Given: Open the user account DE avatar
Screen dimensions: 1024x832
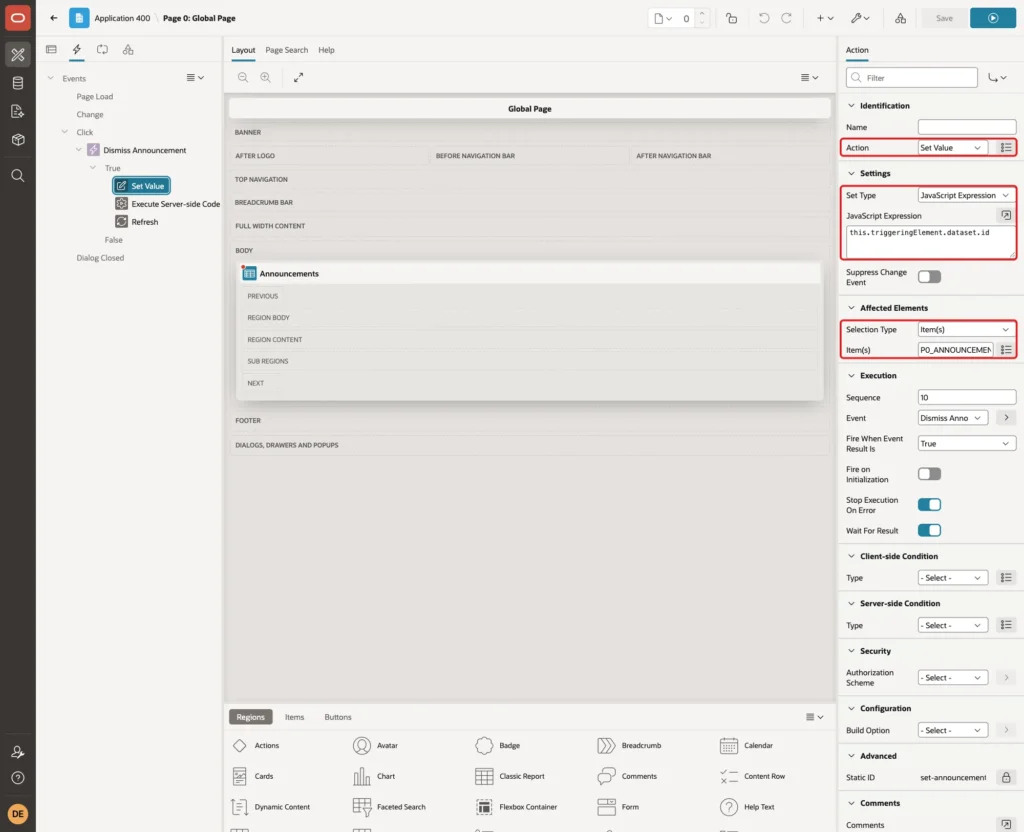Looking at the screenshot, I should pyautogui.click(x=18, y=814).
